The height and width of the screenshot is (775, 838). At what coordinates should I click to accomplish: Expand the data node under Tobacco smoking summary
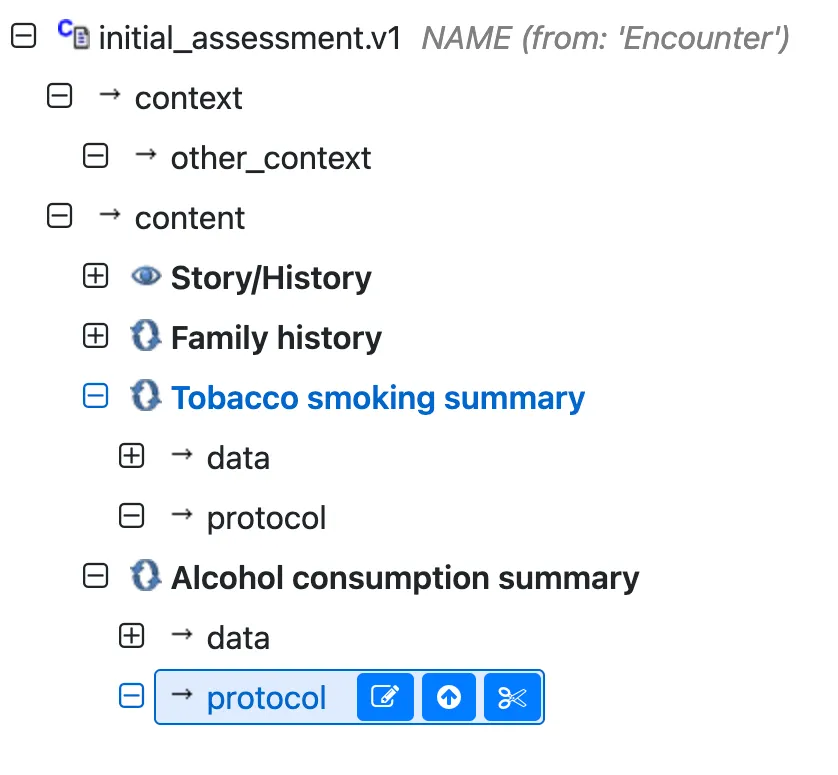click(131, 457)
